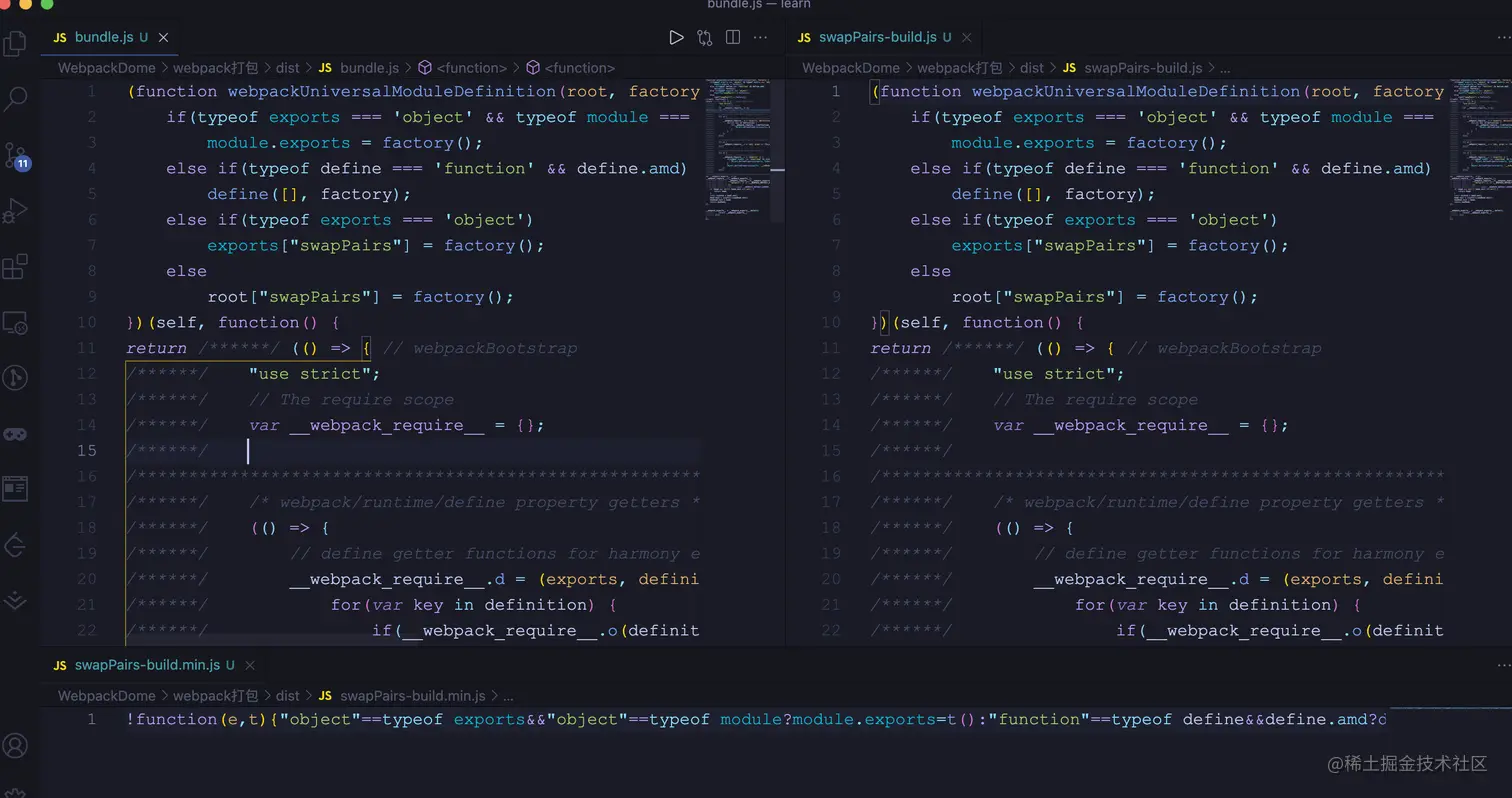Open More Actions for swapPairs-build.min.js group

1503,665
